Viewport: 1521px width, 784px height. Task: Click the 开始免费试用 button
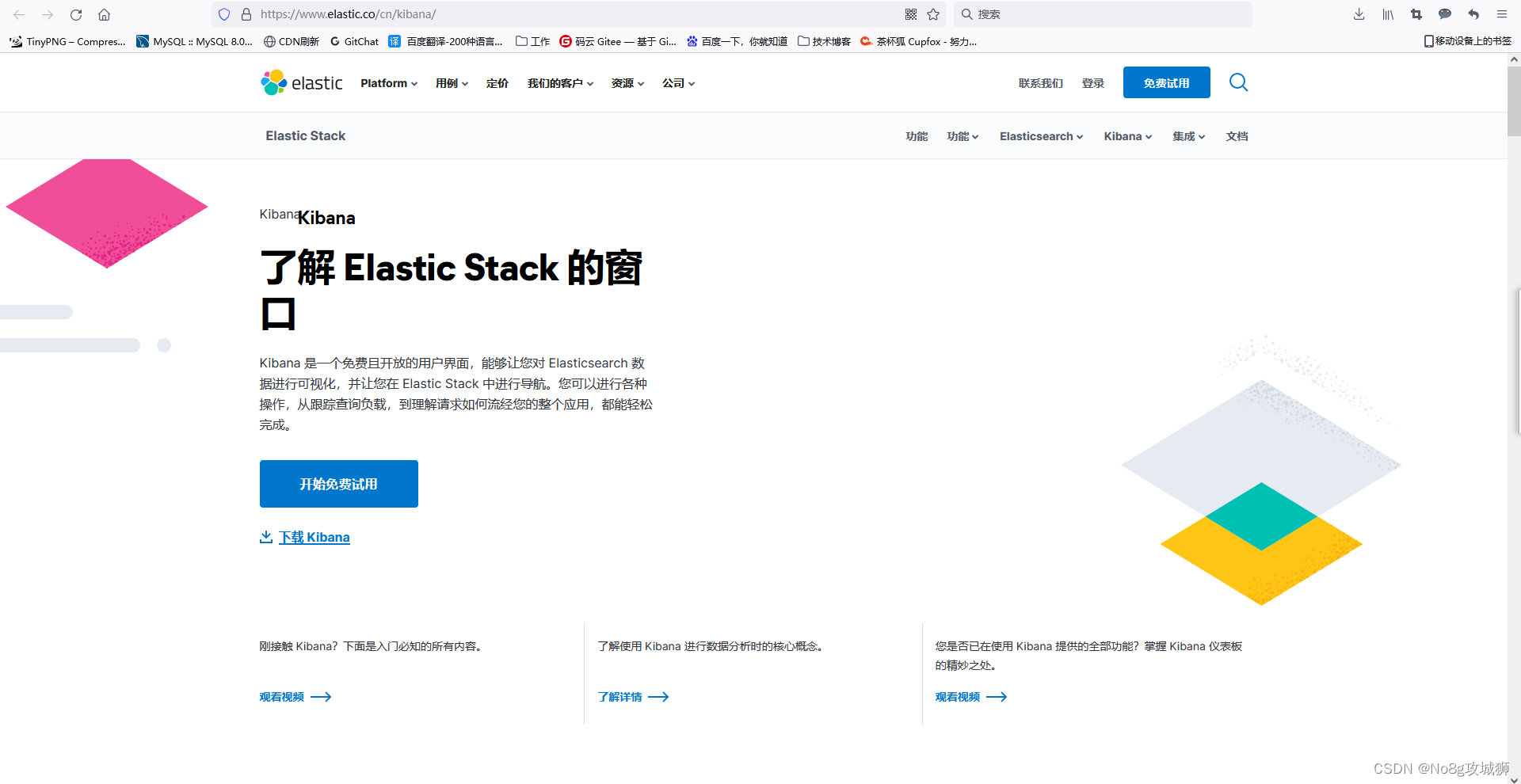pyautogui.click(x=338, y=483)
